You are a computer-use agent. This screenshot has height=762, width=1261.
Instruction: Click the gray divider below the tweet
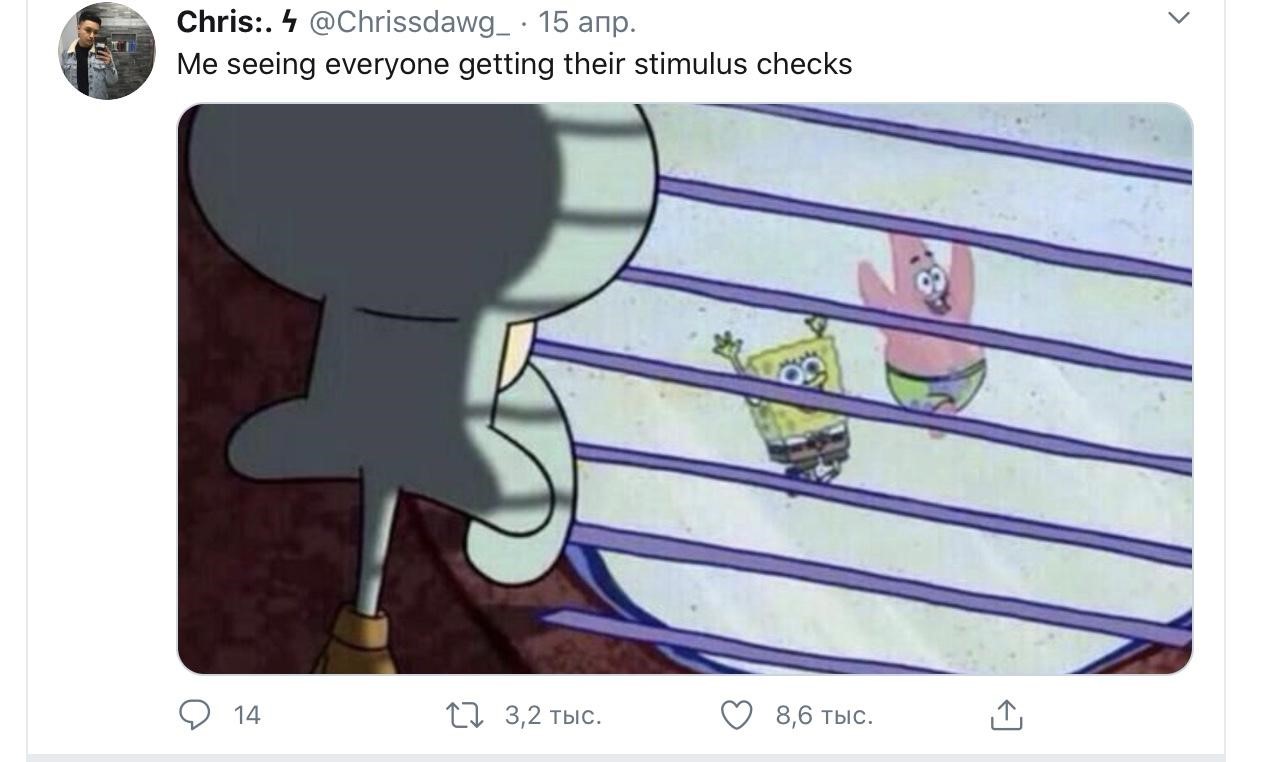click(x=626, y=758)
